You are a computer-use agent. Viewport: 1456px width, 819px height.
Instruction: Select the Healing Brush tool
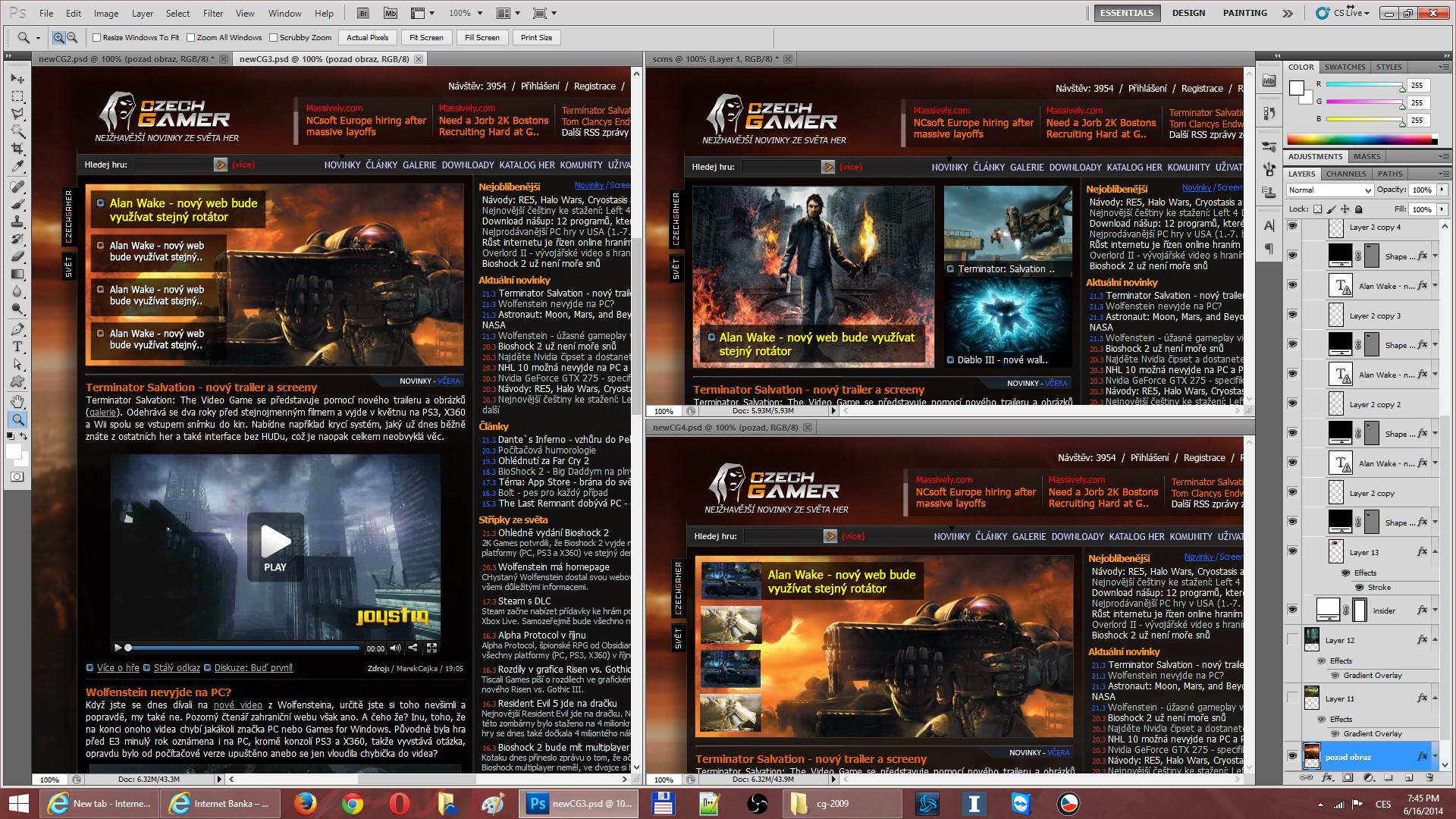tap(17, 187)
